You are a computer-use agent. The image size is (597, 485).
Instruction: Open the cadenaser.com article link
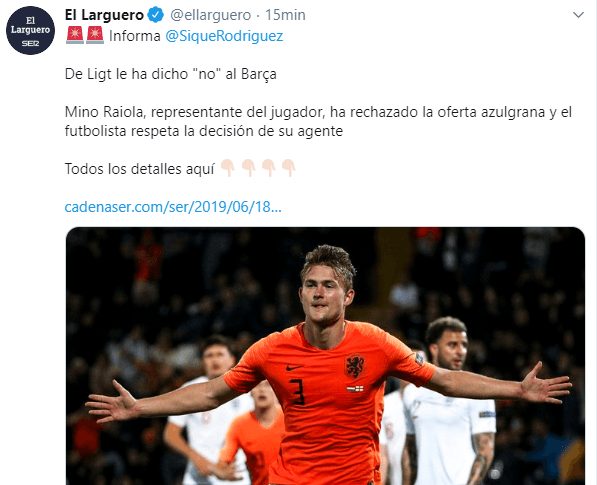pos(173,207)
